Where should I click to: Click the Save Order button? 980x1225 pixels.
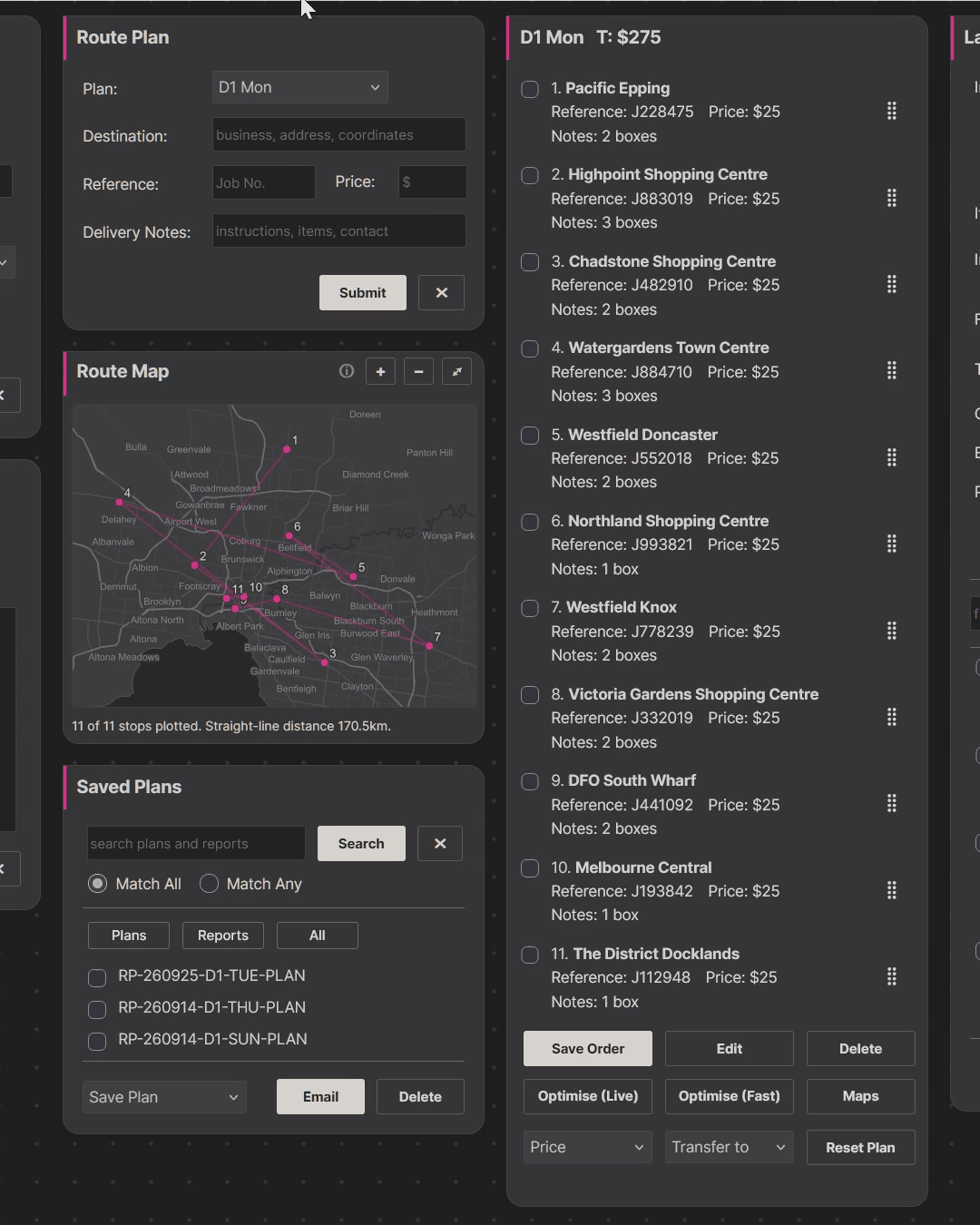tap(588, 1049)
